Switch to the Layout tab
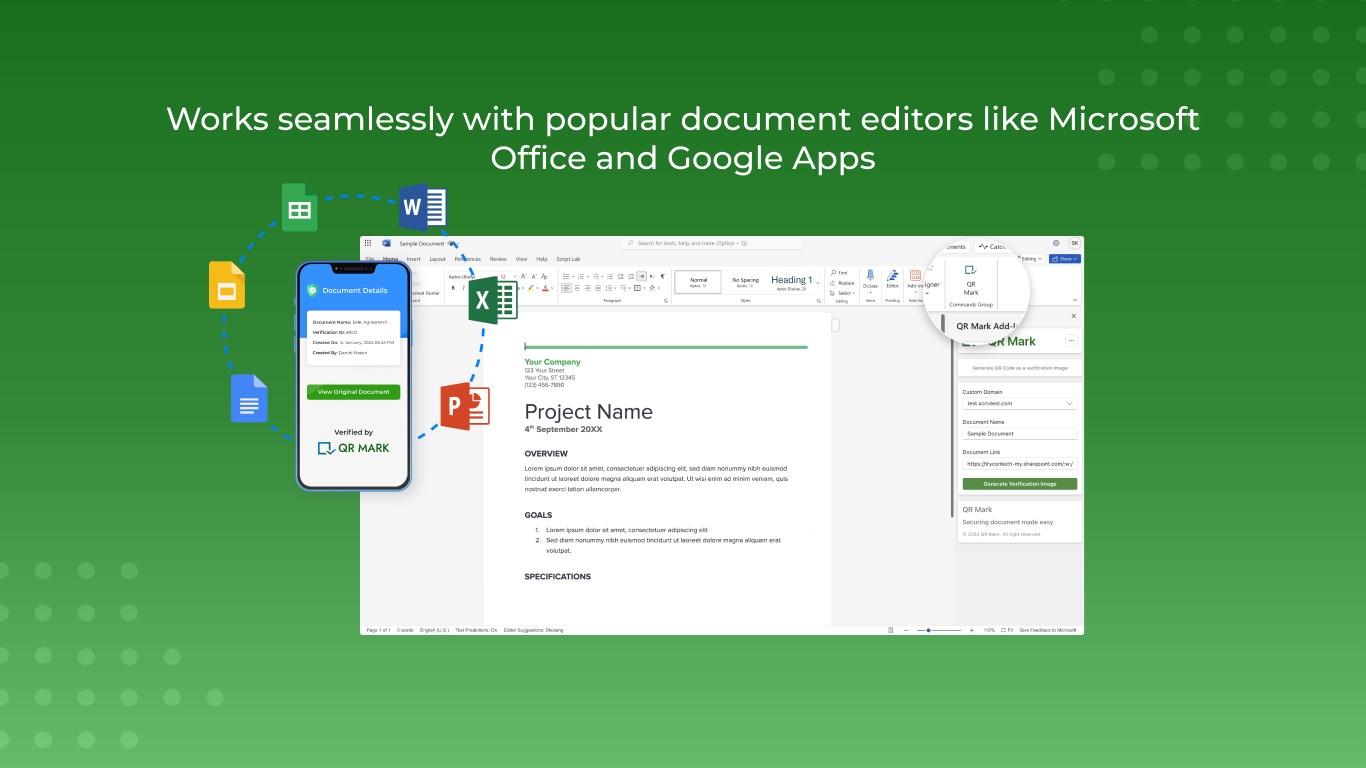The image size is (1366, 768). pos(437,259)
